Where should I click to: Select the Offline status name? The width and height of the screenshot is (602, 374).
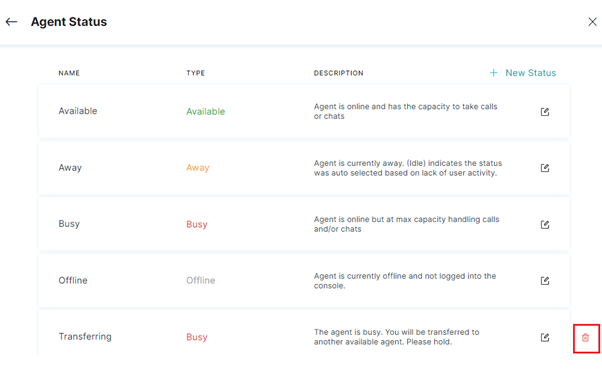click(73, 280)
